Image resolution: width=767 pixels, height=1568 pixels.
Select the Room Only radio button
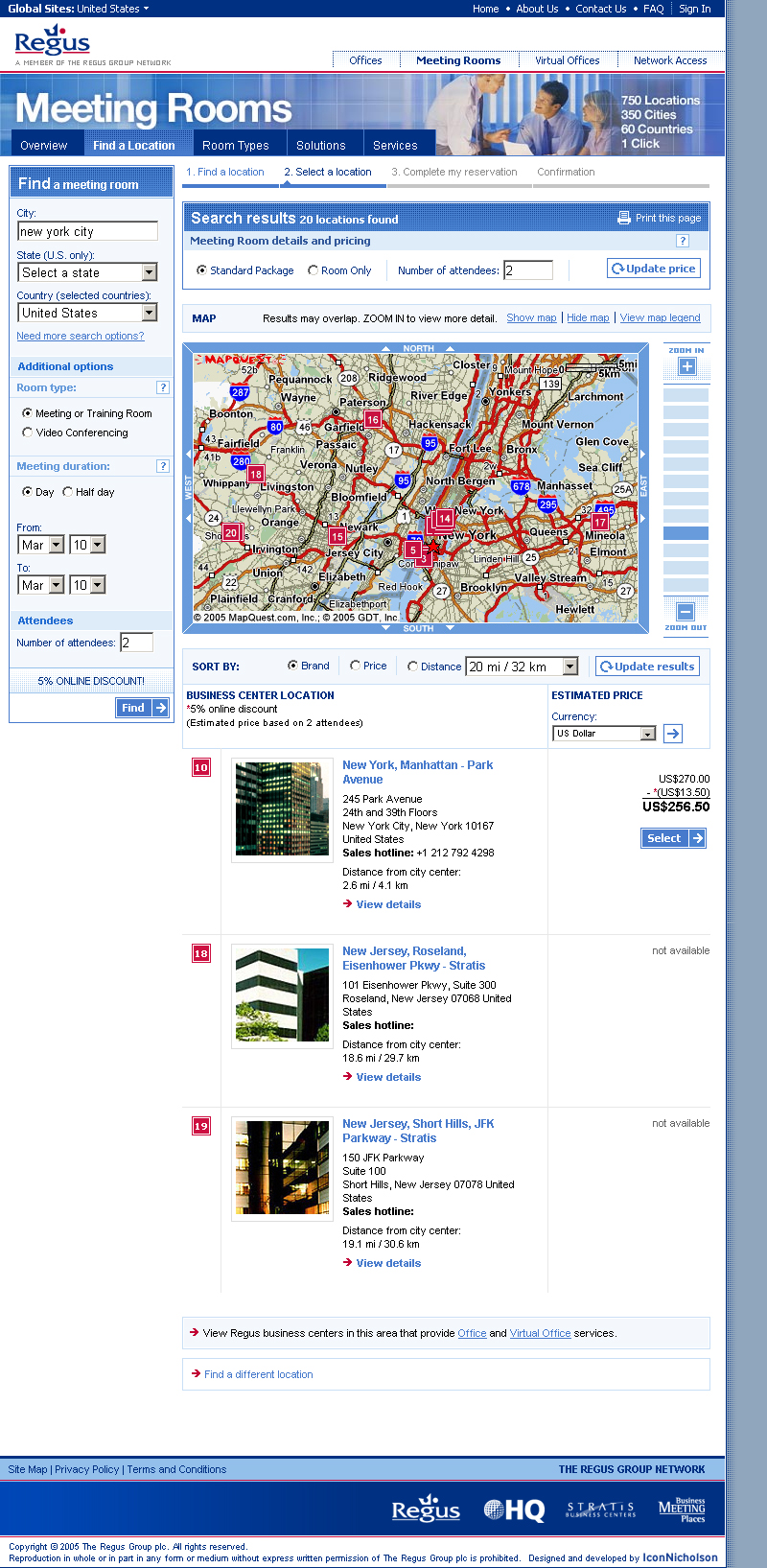pyautogui.click(x=313, y=270)
